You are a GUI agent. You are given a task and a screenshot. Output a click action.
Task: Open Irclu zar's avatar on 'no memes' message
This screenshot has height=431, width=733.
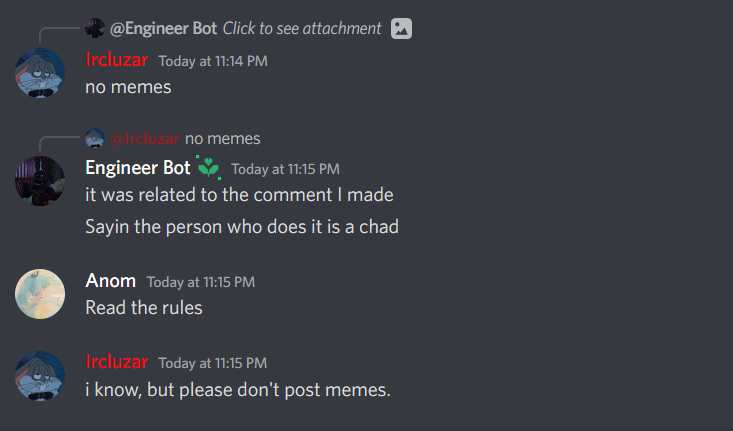pos(40,73)
